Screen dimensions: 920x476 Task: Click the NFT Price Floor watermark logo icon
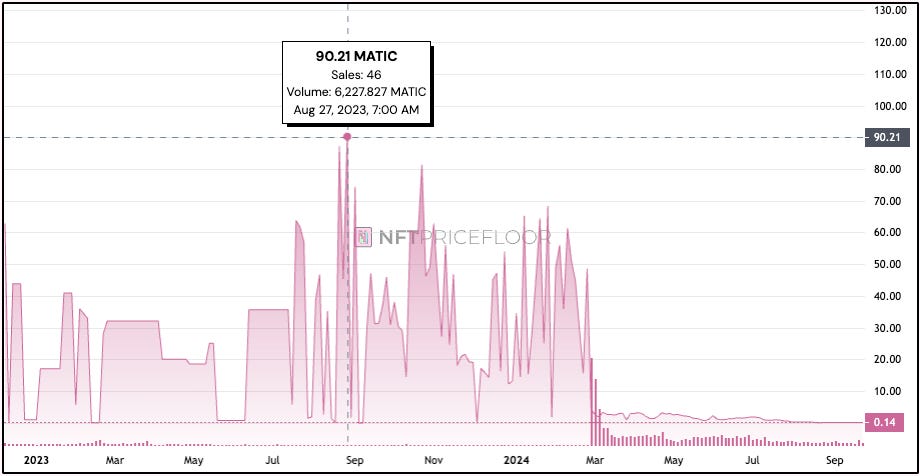pyautogui.click(x=364, y=237)
